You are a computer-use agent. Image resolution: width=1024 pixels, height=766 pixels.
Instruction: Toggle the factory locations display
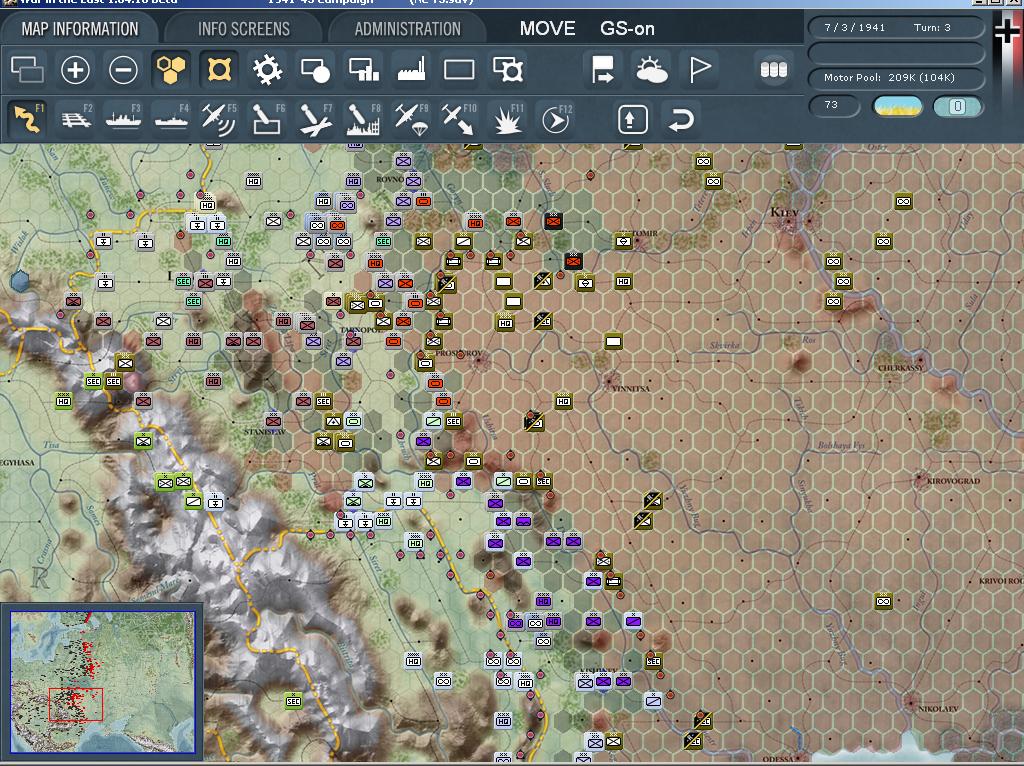point(411,69)
